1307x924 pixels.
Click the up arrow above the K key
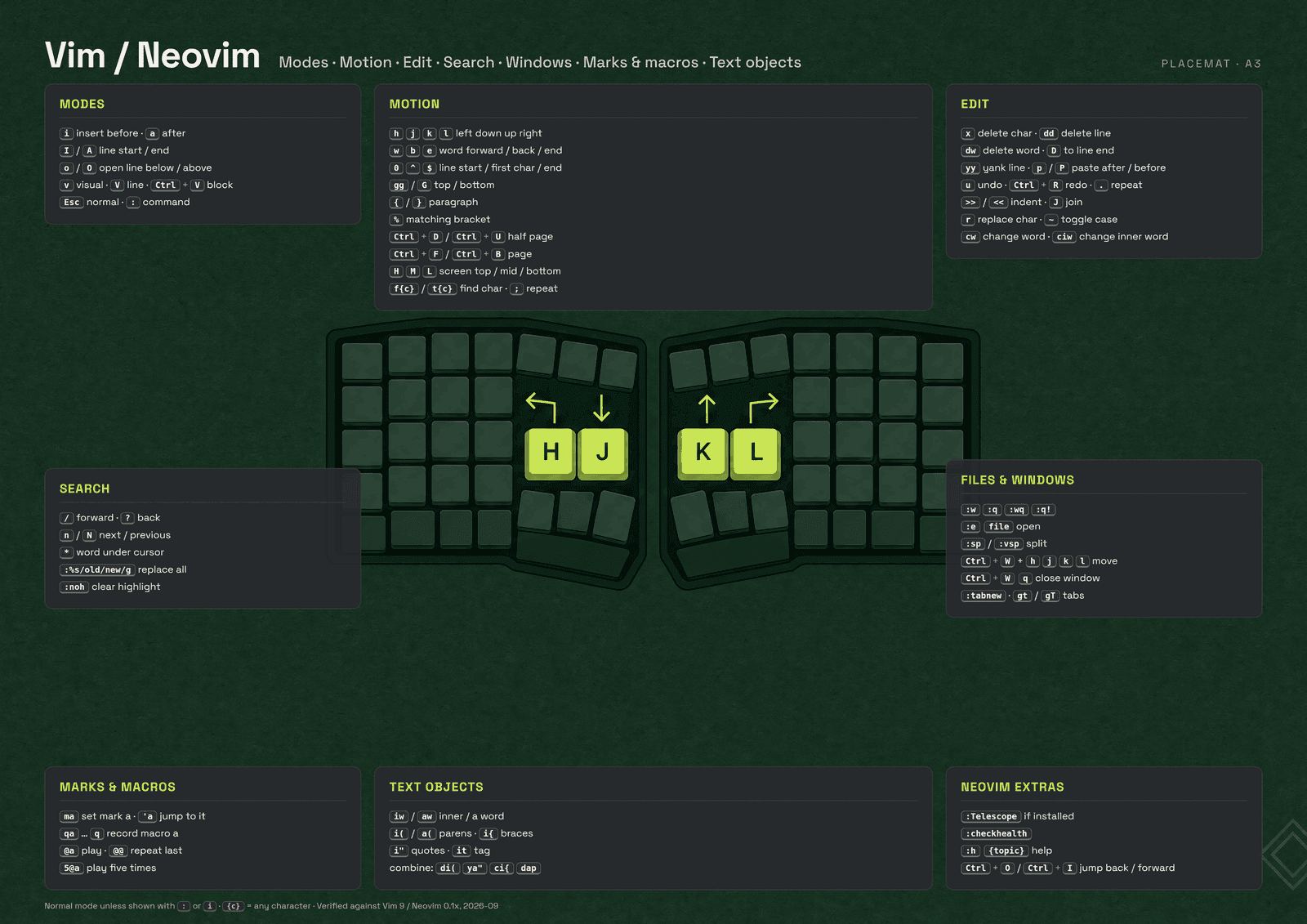coord(707,408)
